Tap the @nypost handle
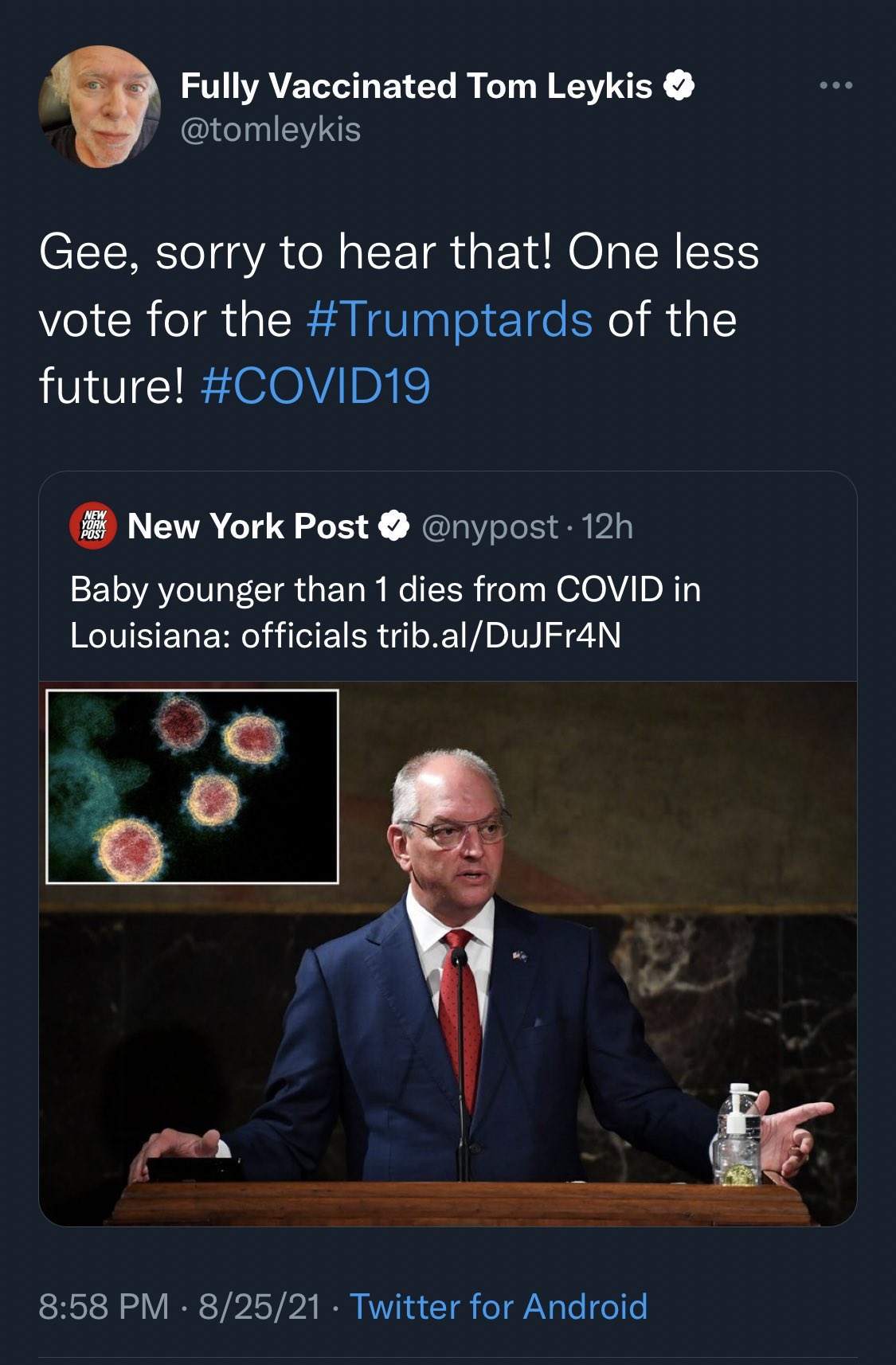The width and height of the screenshot is (896, 1365). 489,527
